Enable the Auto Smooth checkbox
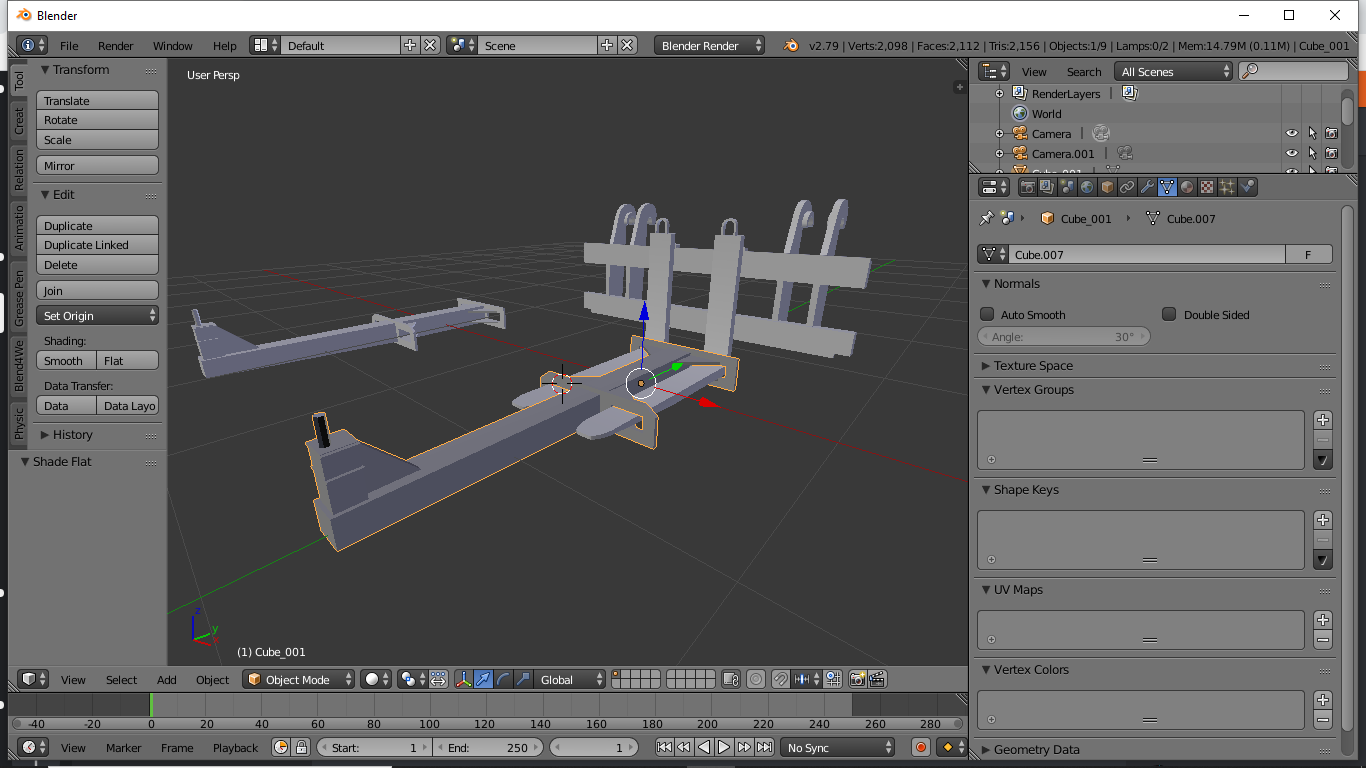1366x768 pixels. [x=987, y=314]
